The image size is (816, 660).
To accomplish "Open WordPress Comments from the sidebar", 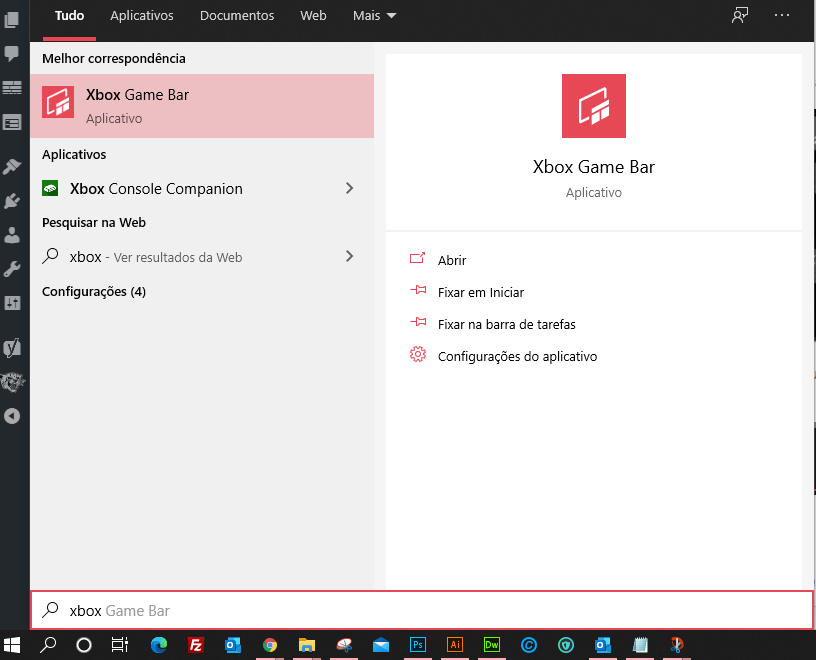I will (x=11, y=53).
